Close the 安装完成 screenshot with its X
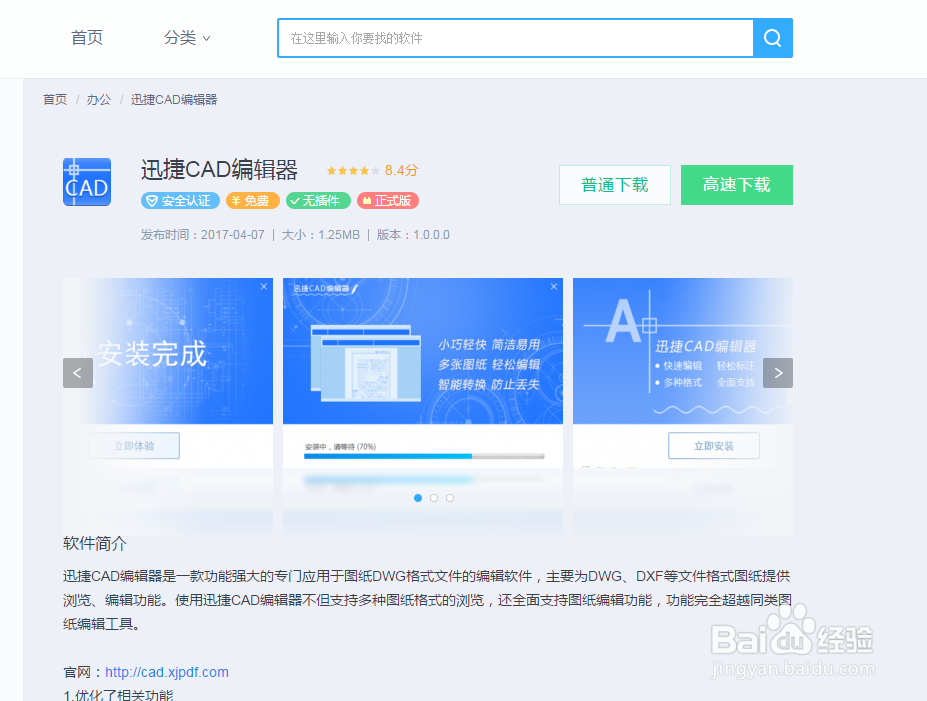The height and width of the screenshot is (701, 927). (x=264, y=286)
